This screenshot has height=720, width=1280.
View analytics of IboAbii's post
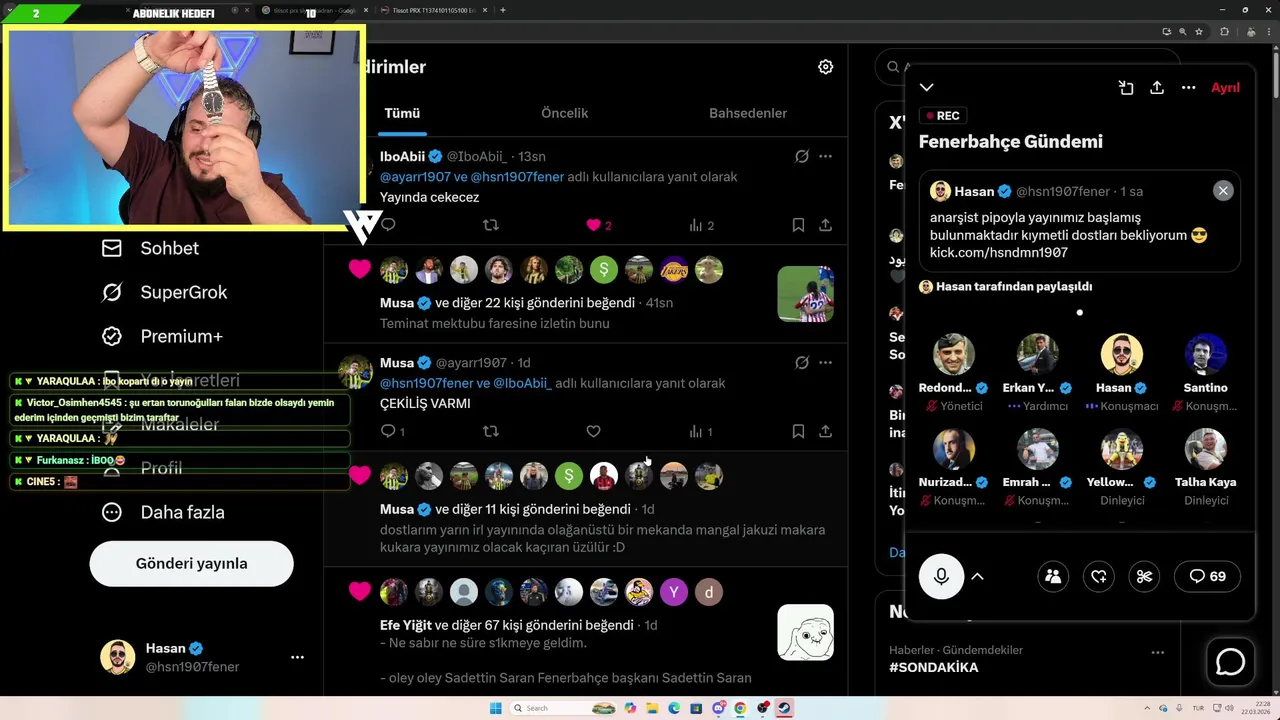(x=701, y=225)
